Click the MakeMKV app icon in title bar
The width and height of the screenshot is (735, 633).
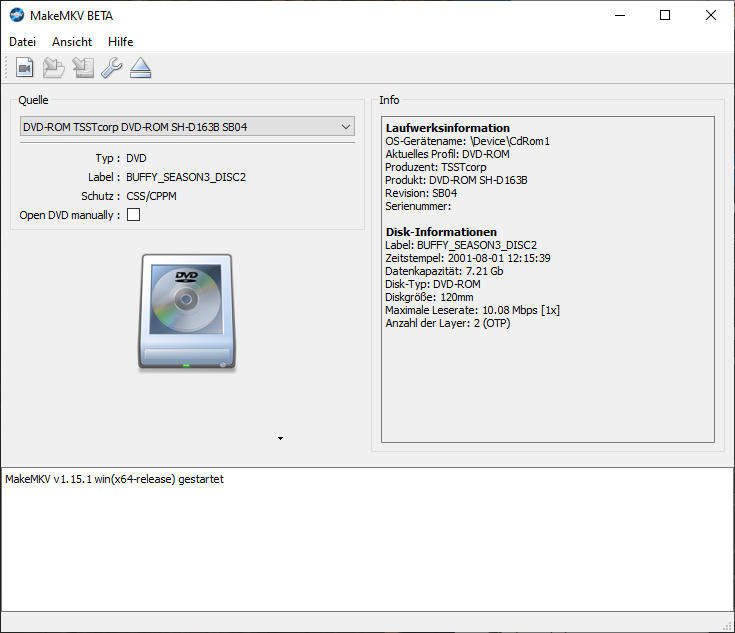tap(17, 15)
